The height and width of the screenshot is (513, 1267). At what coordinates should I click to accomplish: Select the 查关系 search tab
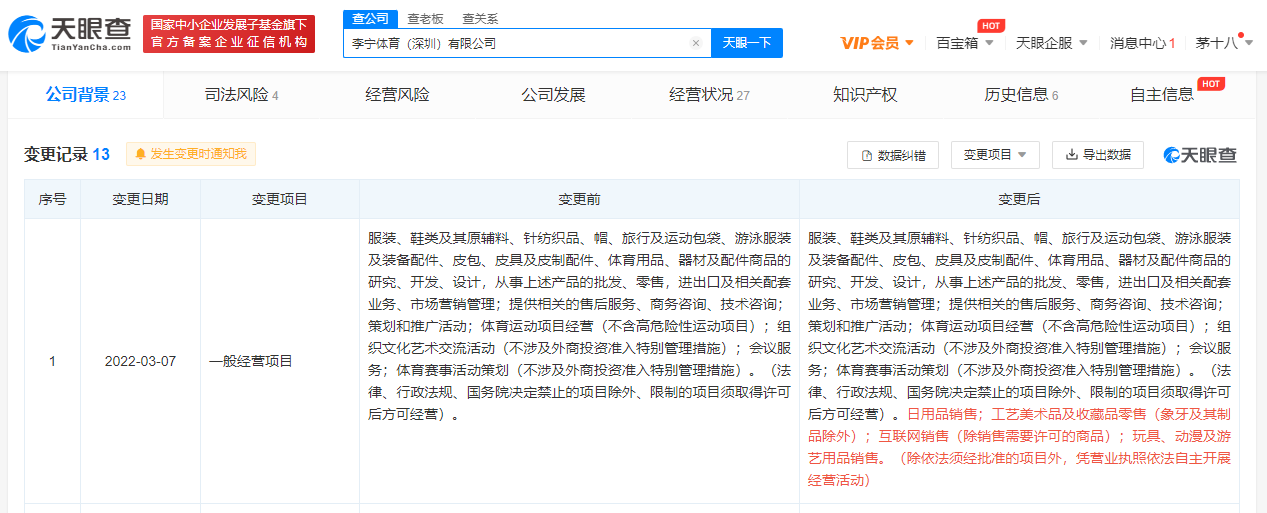[x=480, y=19]
